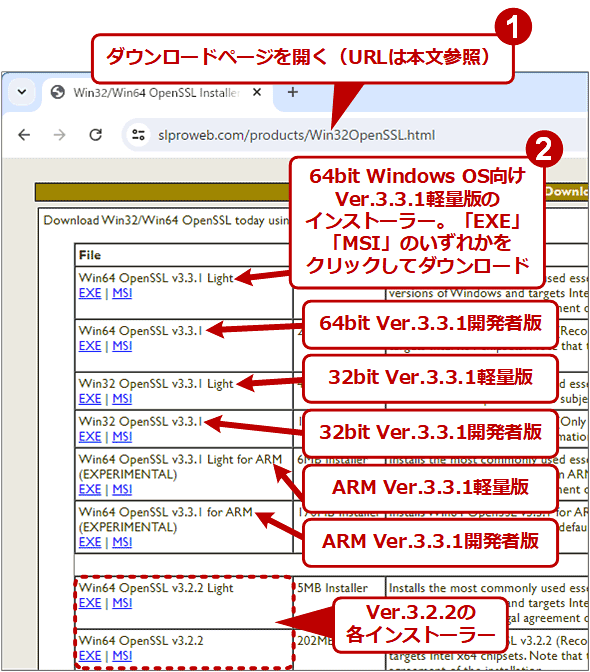590x672 pixels.
Task: Open site information icon in address bar
Action: (x=138, y=135)
